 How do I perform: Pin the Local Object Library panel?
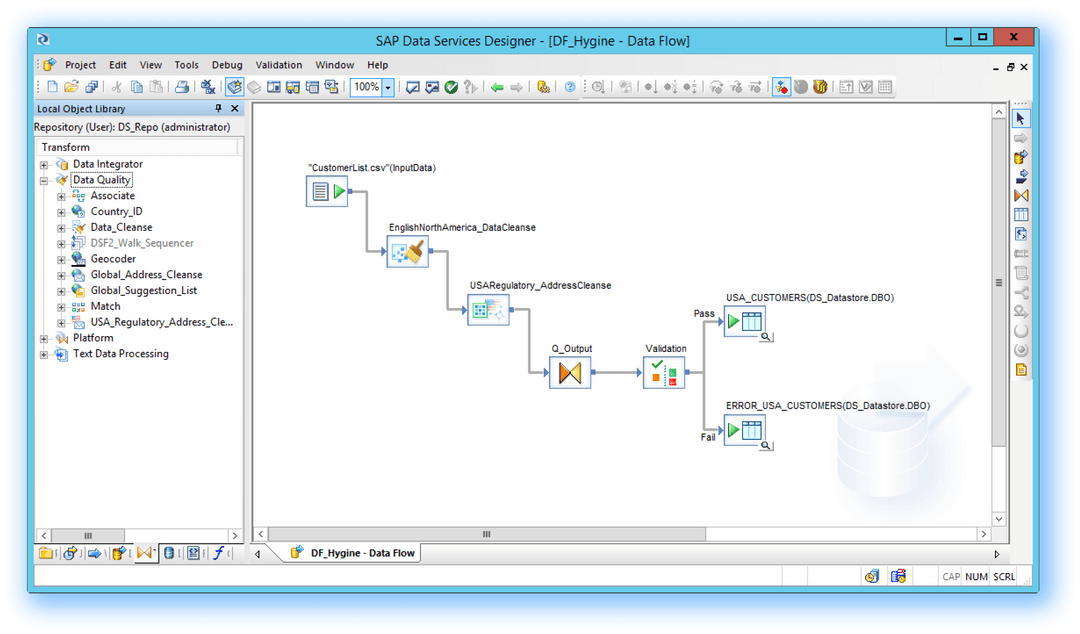[x=217, y=108]
